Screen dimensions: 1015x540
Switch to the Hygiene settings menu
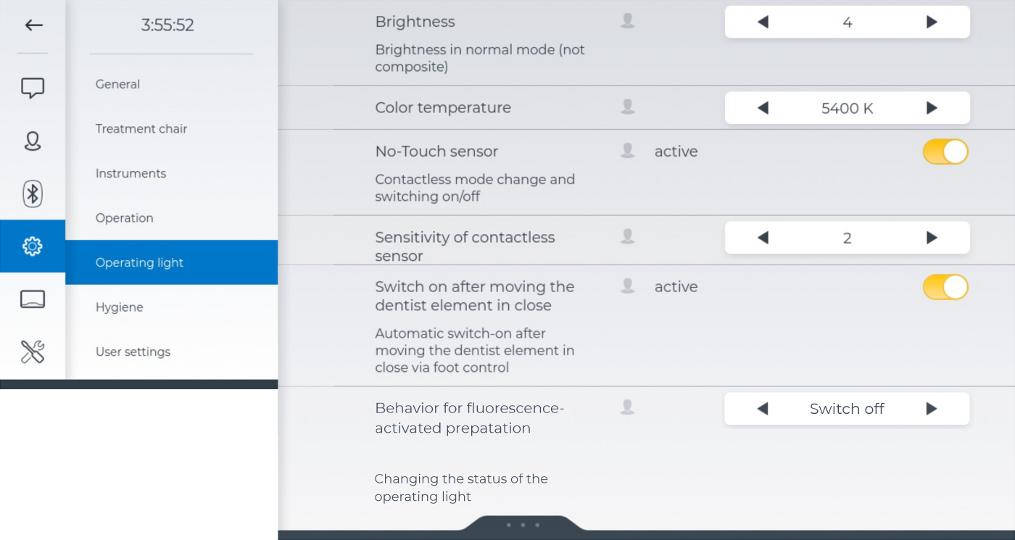coord(119,307)
